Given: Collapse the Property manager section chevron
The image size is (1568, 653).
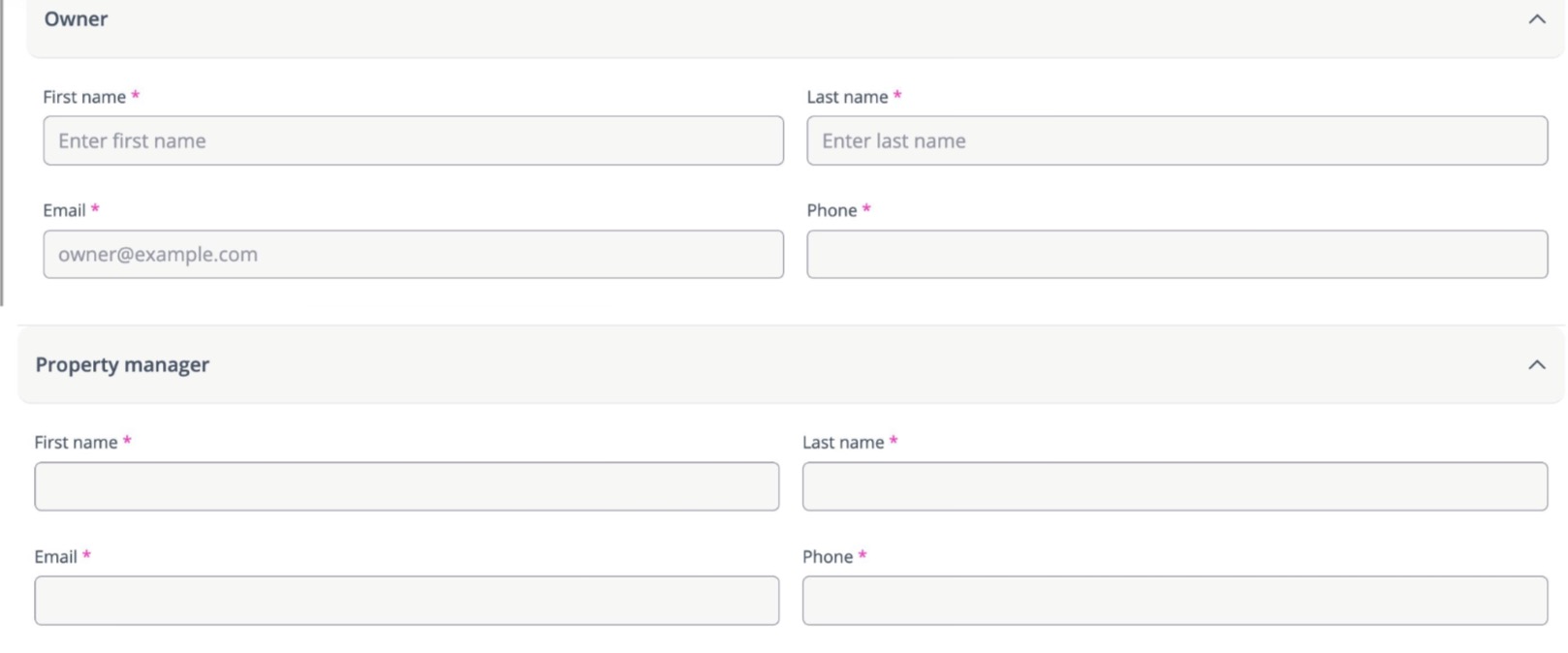Looking at the screenshot, I should [x=1536, y=365].
